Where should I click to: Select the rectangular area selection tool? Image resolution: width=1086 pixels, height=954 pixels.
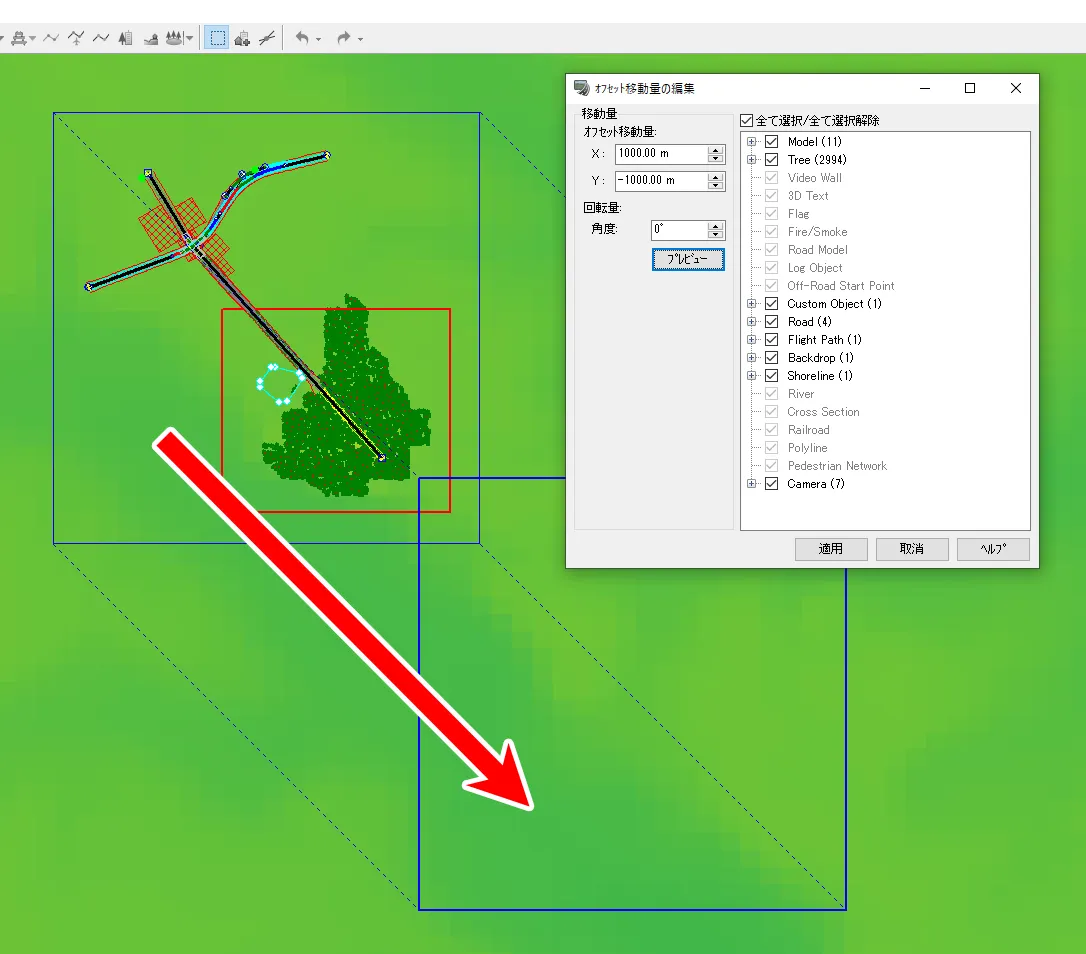(217, 38)
